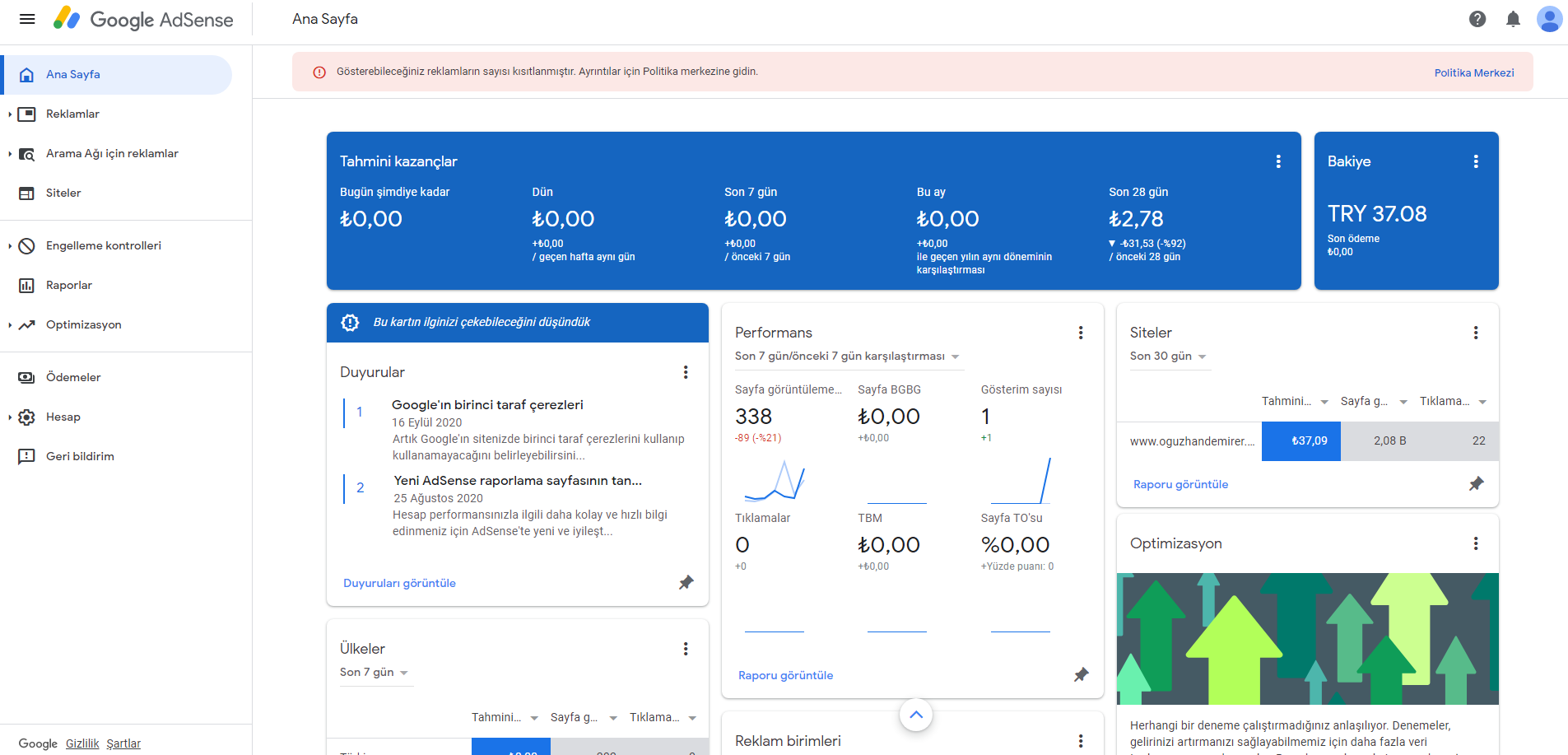
Task: Open the Ülkeler card options menu
Action: 686,649
